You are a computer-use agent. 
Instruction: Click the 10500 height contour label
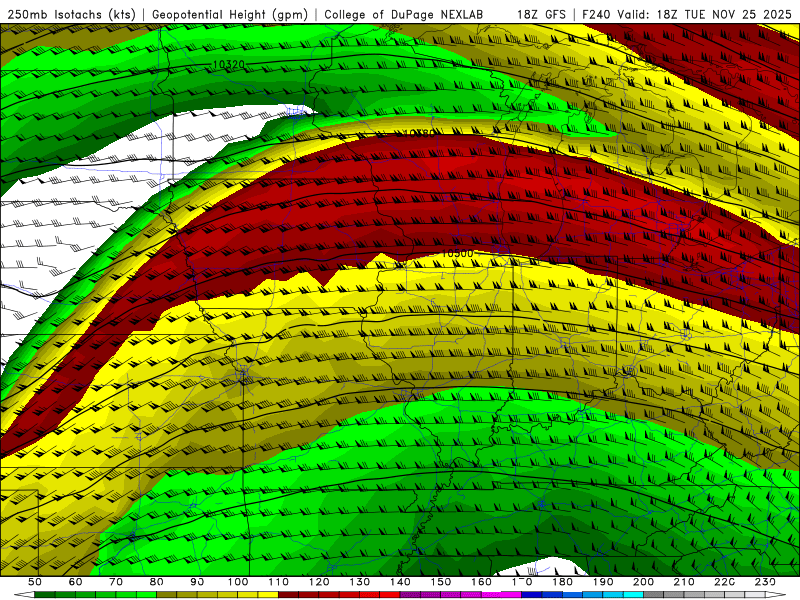(x=457, y=253)
